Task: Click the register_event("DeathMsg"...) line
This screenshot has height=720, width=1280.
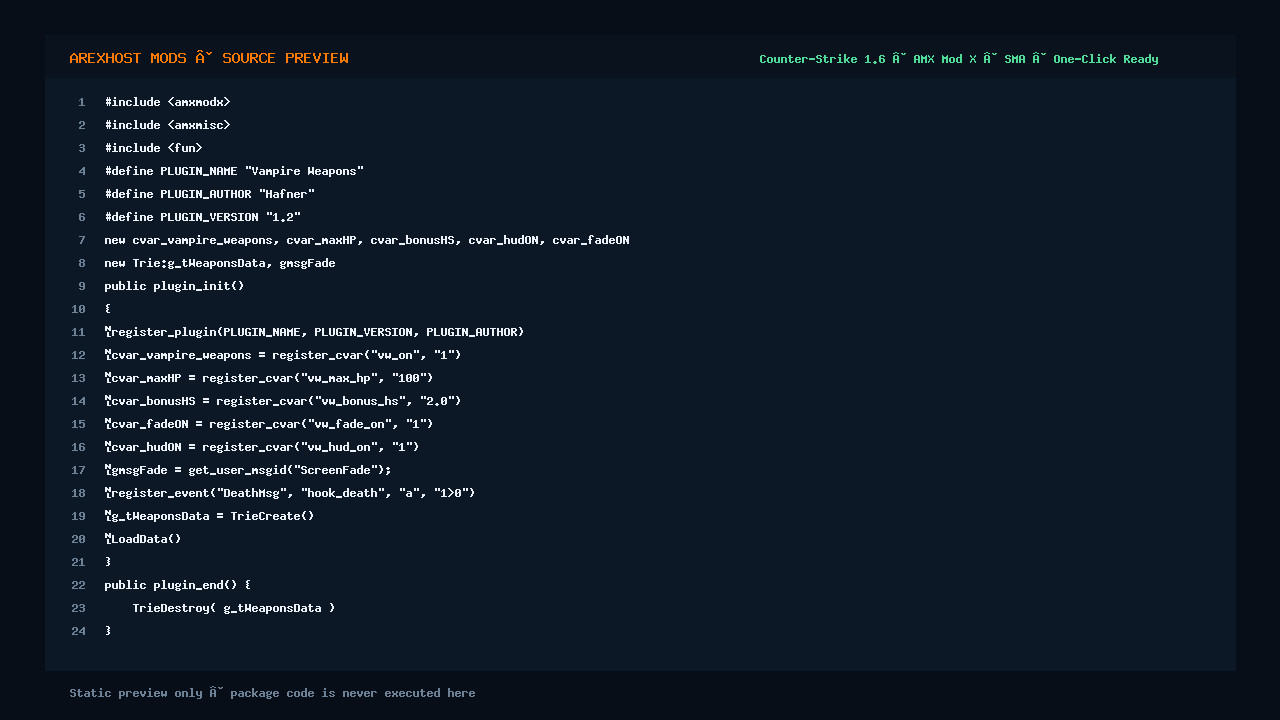Action: click(290, 493)
